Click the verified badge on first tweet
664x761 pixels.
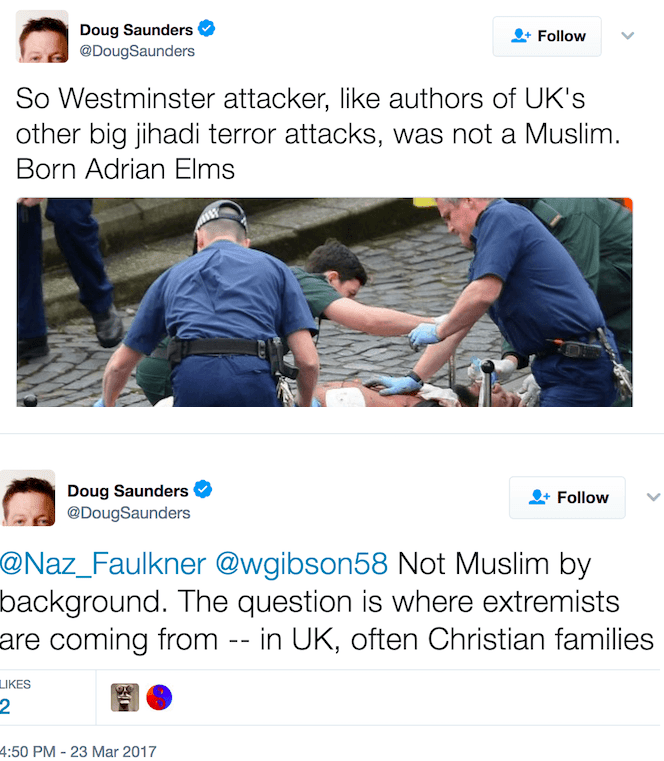tap(207, 29)
